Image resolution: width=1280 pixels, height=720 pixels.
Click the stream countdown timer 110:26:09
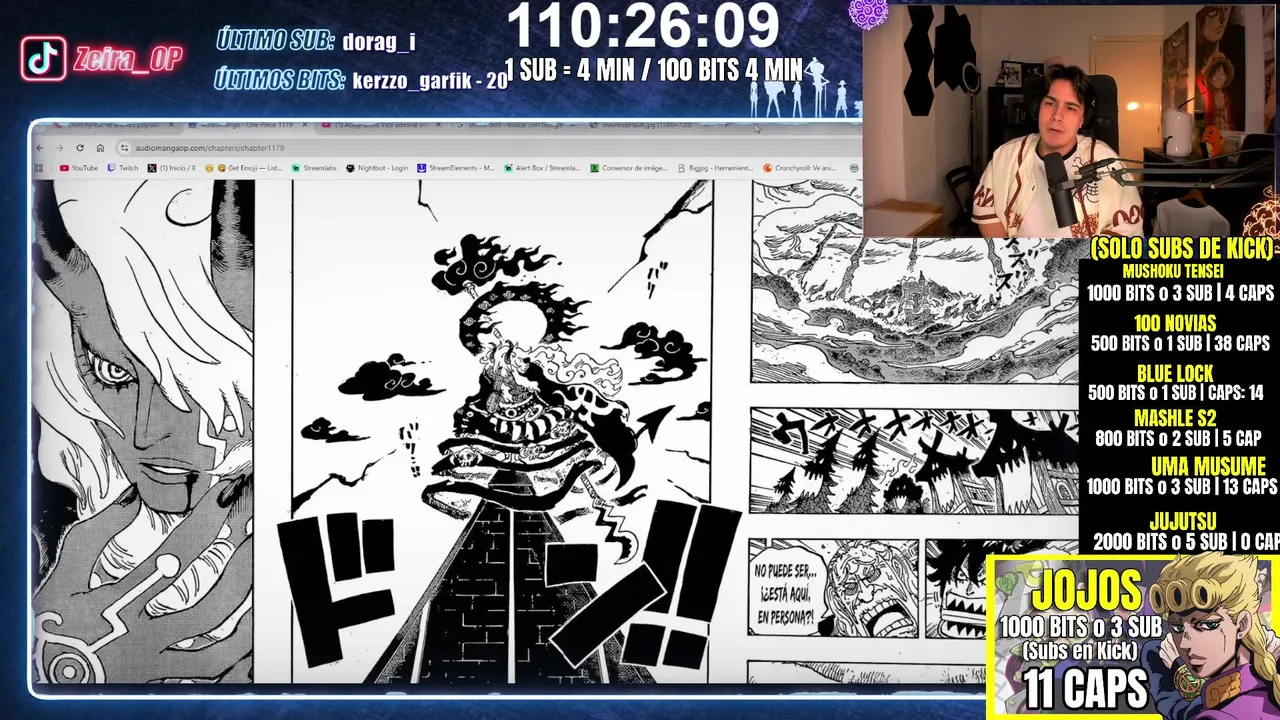click(643, 27)
